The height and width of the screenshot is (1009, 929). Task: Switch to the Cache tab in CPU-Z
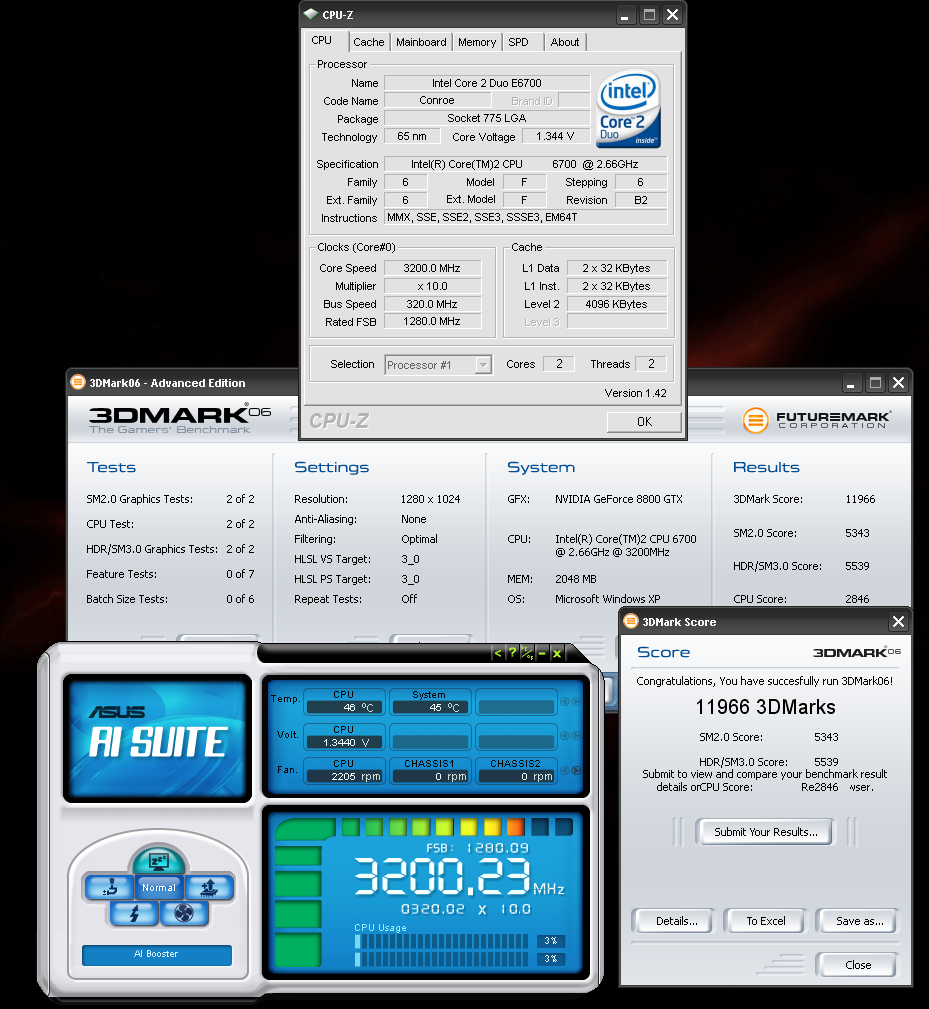(x=369, y=42)
